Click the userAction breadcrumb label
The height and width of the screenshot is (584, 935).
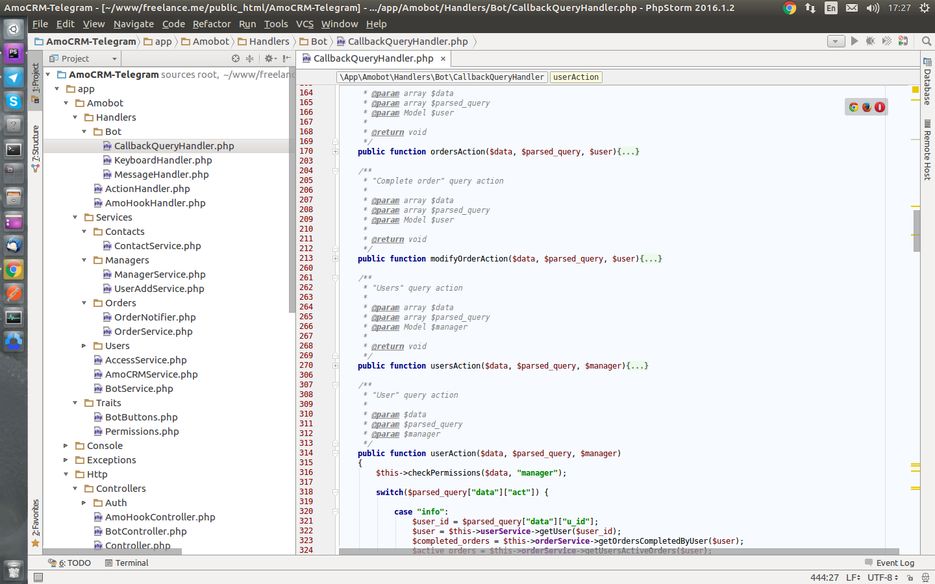(x=575, y=77)
